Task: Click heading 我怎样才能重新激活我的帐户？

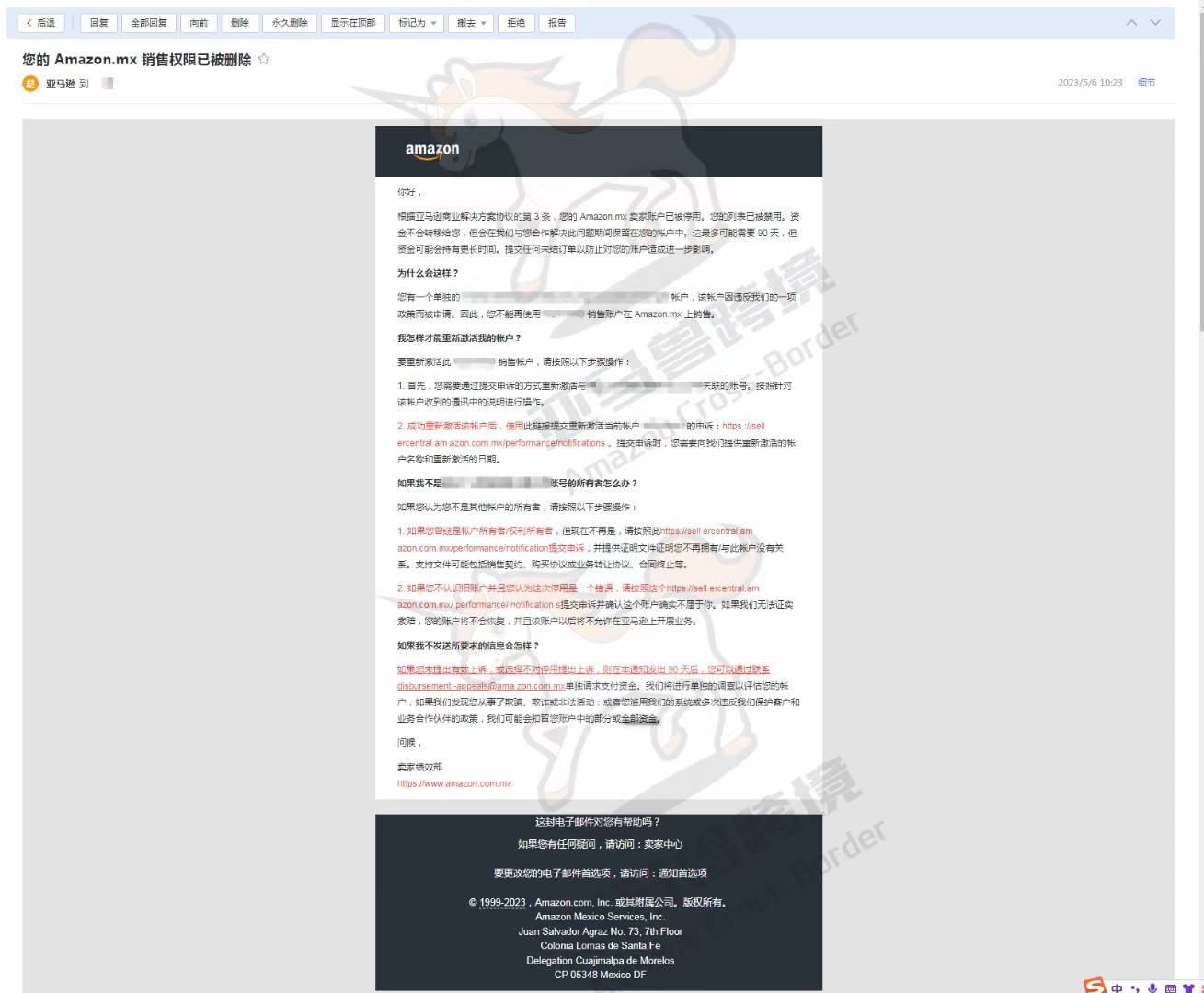Action: 459,338
